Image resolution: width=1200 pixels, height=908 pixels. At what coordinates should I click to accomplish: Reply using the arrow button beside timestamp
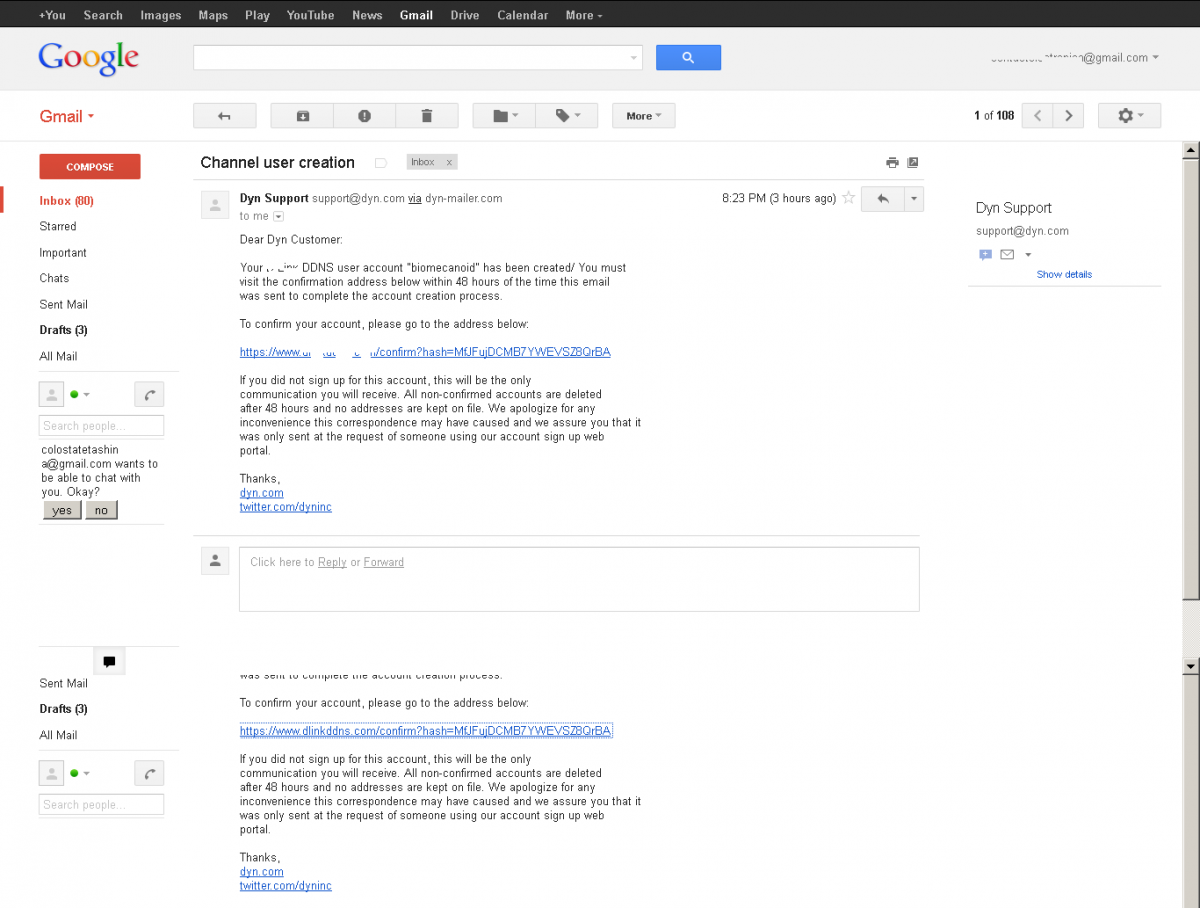[882, 198]
